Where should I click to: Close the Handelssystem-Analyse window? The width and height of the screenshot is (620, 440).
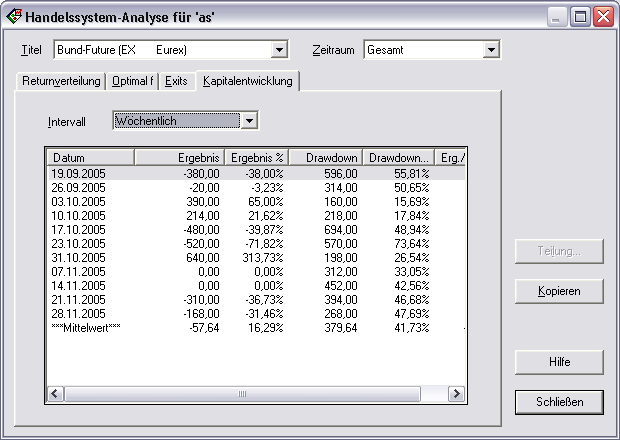click(x=603, y=17)
